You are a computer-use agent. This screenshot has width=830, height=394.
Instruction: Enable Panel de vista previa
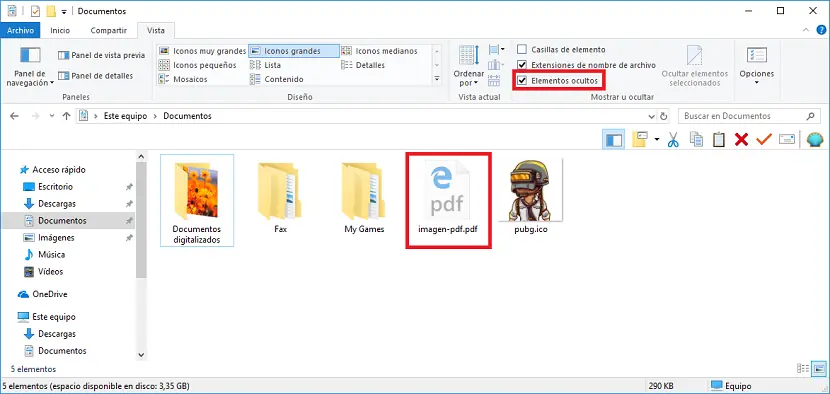coord(102,55)
